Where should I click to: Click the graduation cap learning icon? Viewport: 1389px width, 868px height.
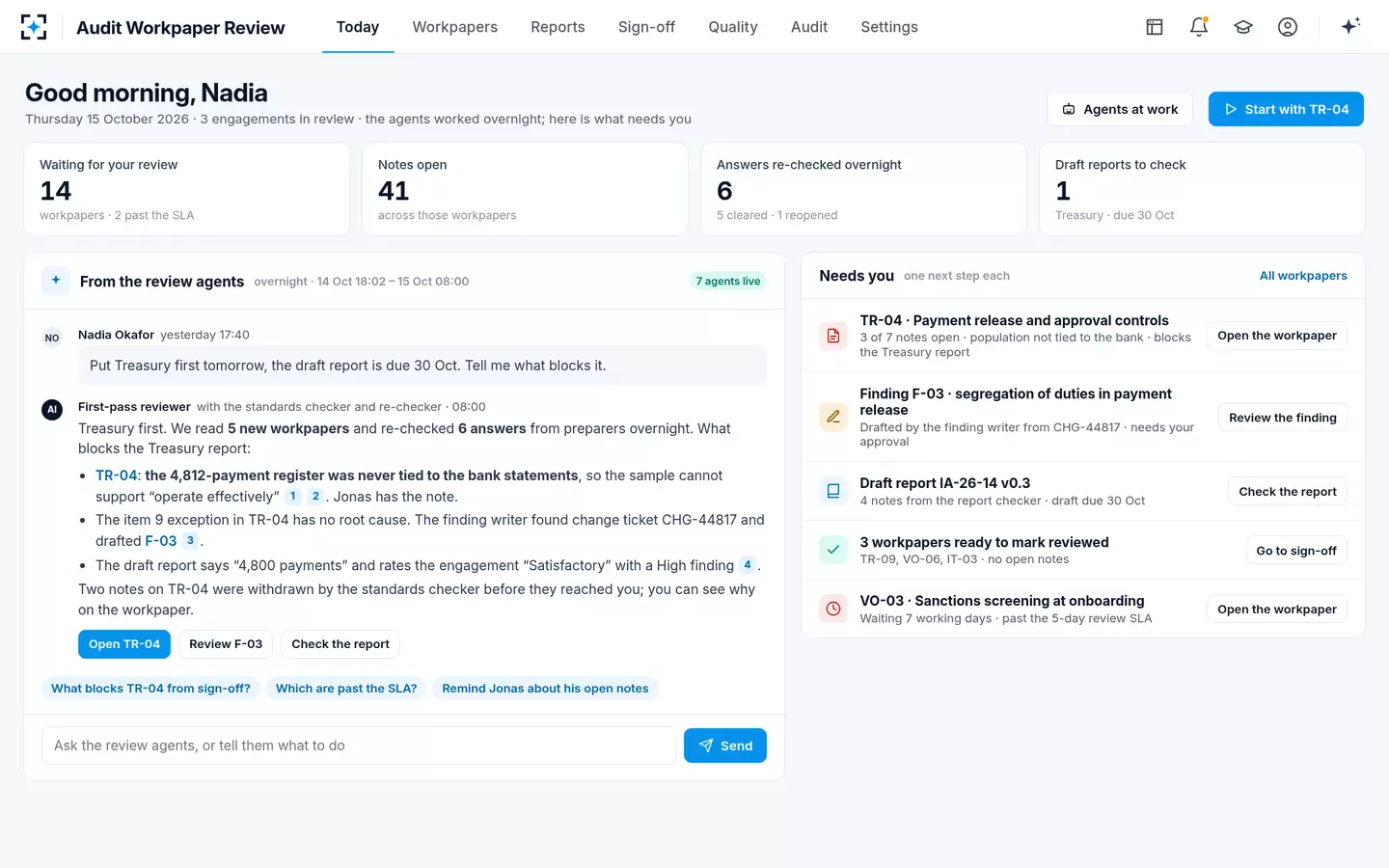click(1243, 27)
